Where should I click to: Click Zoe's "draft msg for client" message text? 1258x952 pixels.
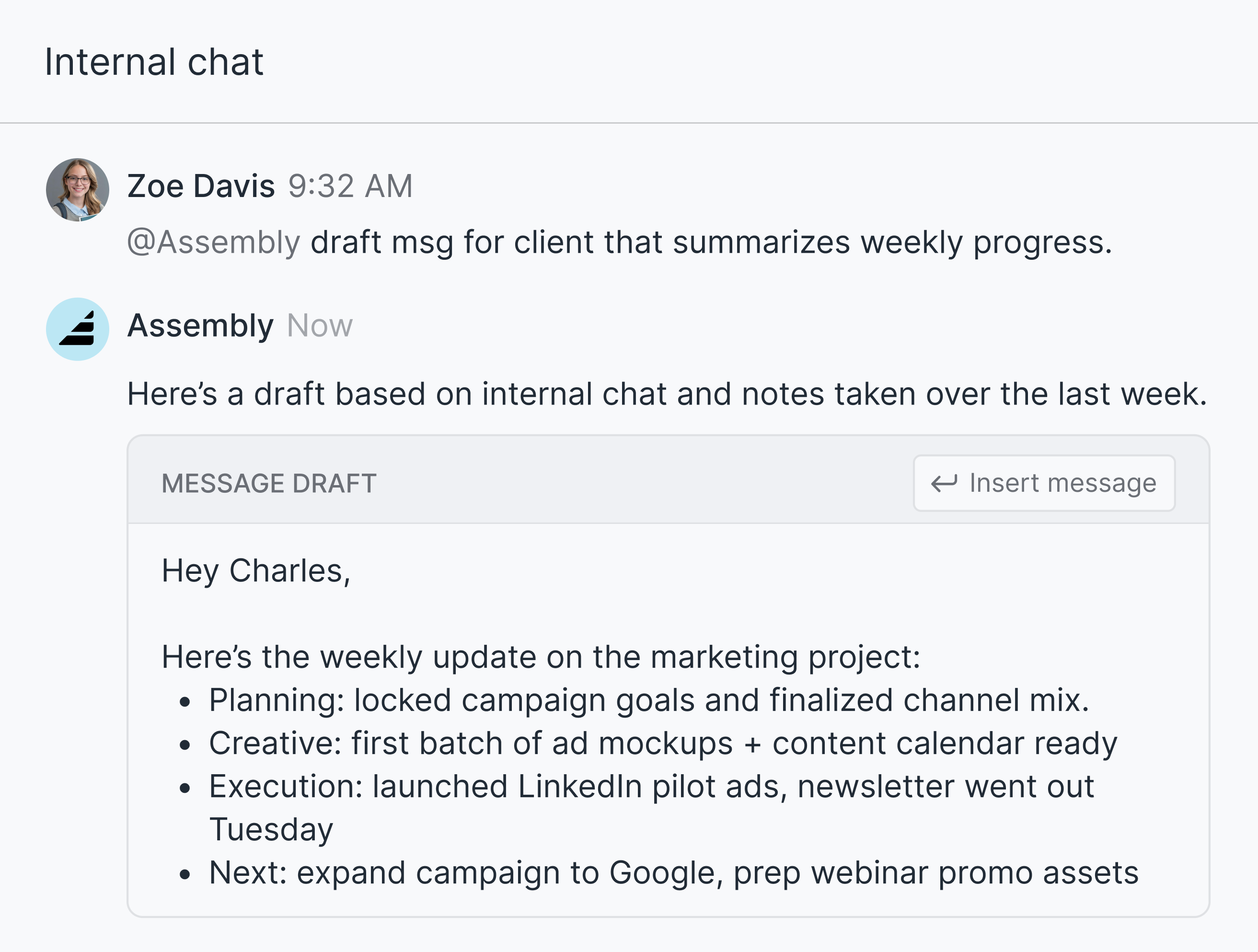711,242
